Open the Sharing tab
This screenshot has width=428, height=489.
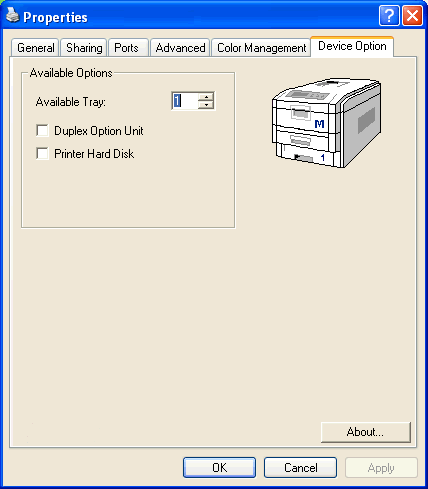84,48
